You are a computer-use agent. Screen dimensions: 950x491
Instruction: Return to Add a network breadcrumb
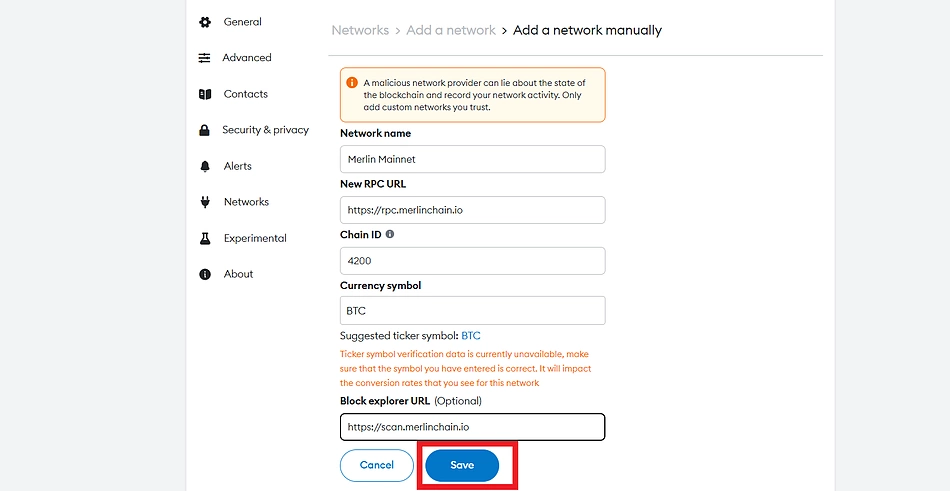(451, 30)
